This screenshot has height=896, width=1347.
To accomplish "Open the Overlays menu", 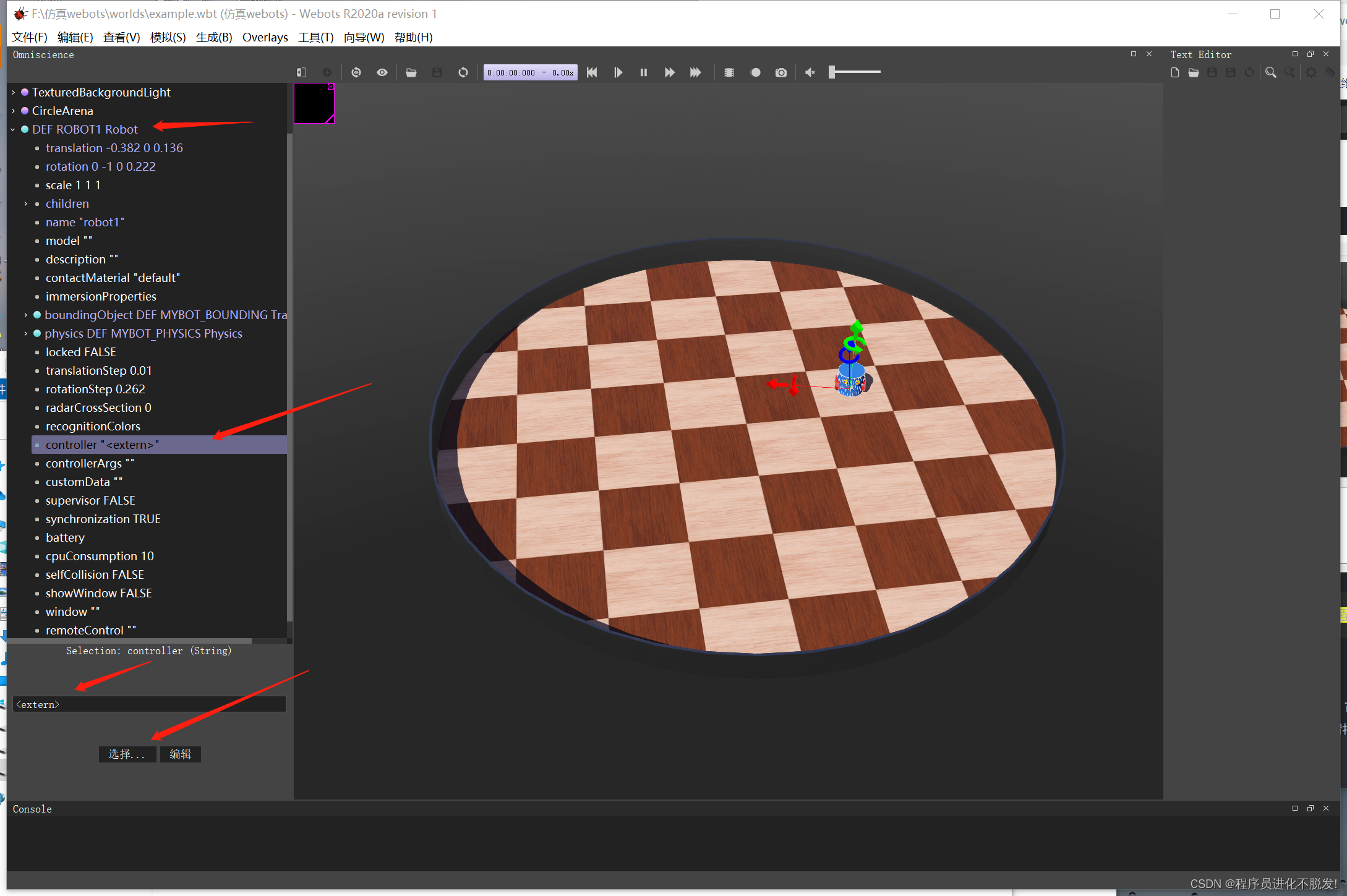I will [x=265, y=37].
